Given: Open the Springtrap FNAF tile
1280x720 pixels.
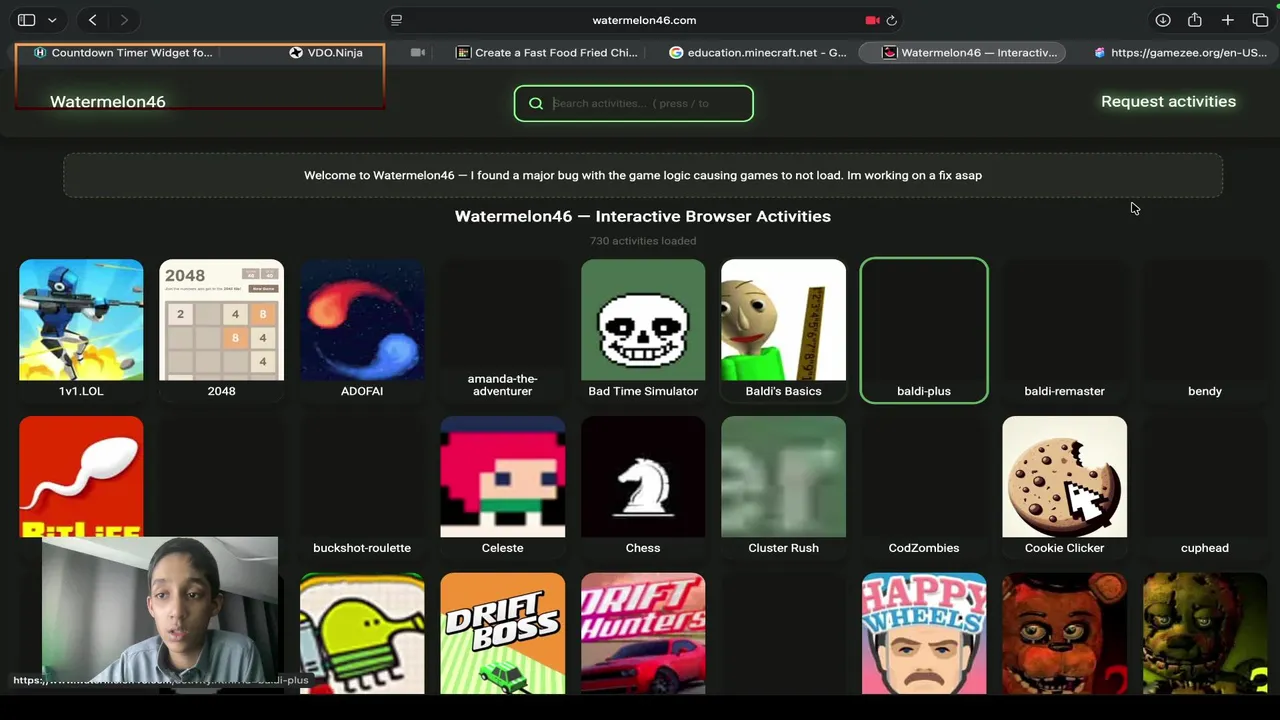Looking at the screenshot, I should (x=1205, y=634).
